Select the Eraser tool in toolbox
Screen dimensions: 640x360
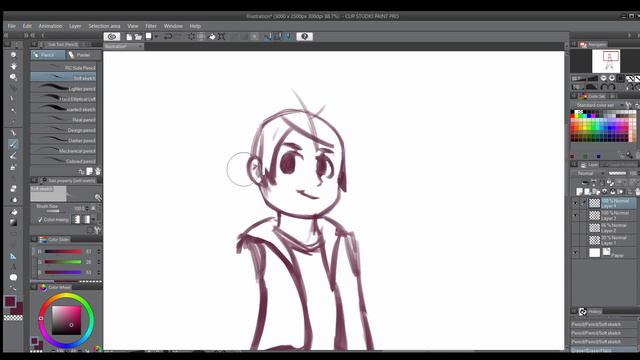[13, 189]
